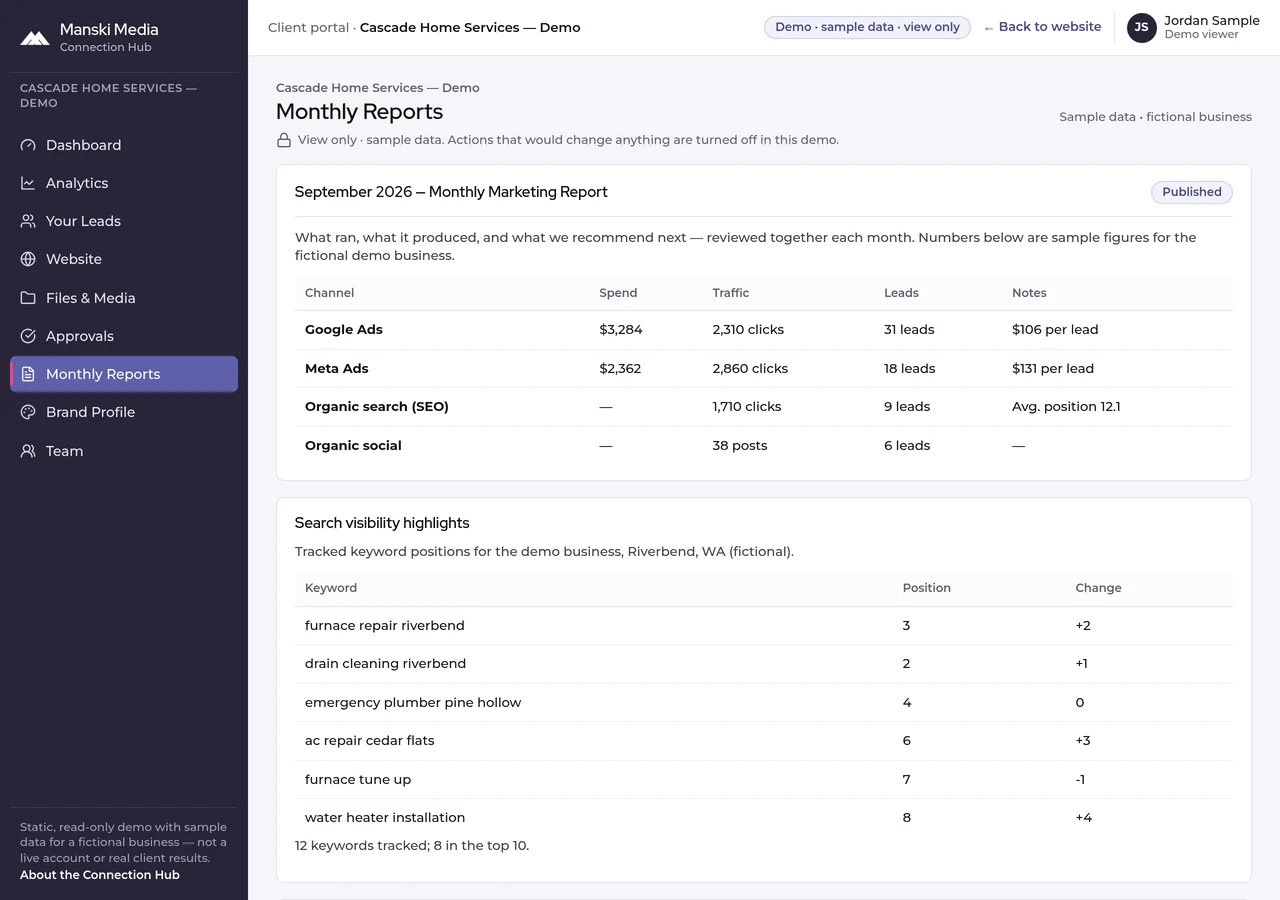Select Brand Profile in the sidebar
The width and height of the screenshot is (1280, 900).
pos(124,412)
